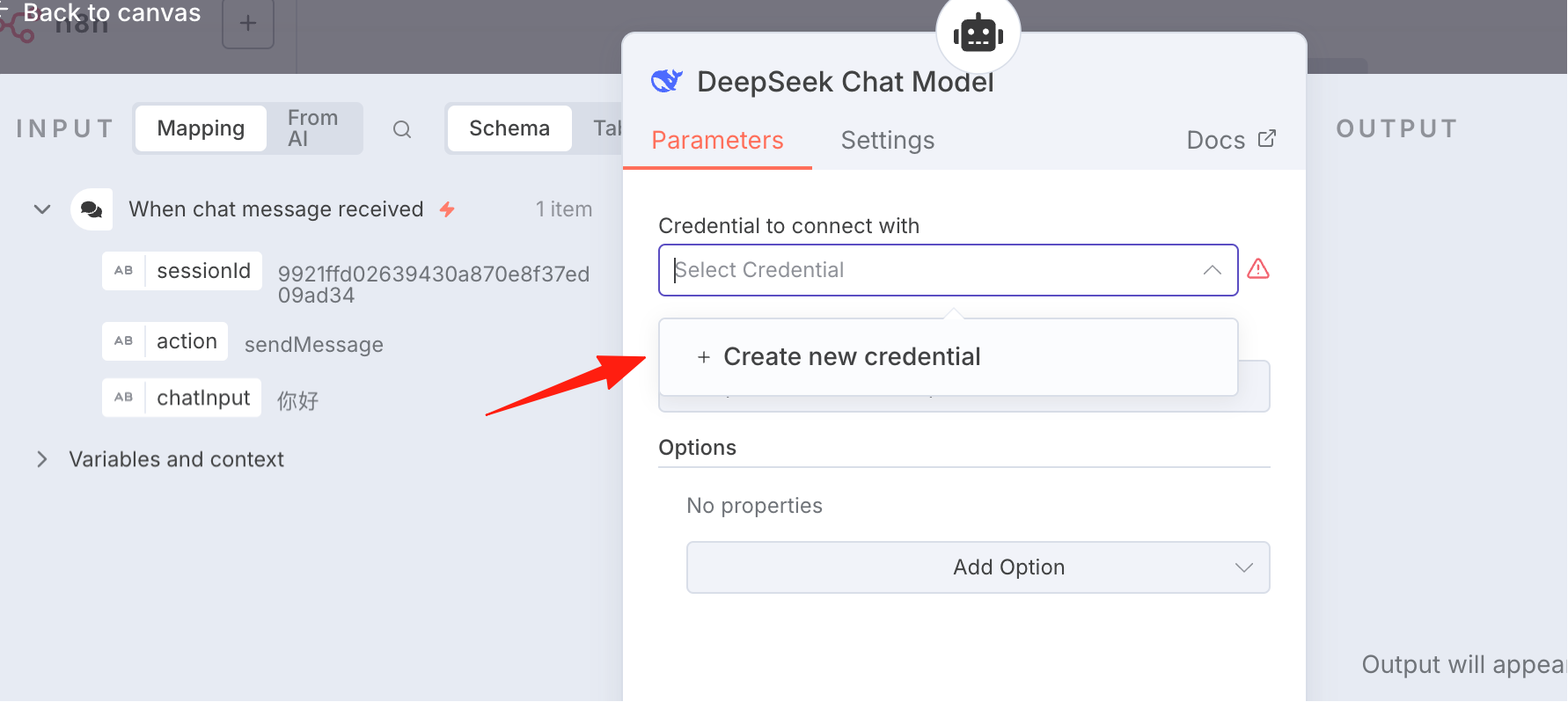The image size is (1568, 702).
Task: Open the Add Option dropdown
Action: (x=978, y=567)
